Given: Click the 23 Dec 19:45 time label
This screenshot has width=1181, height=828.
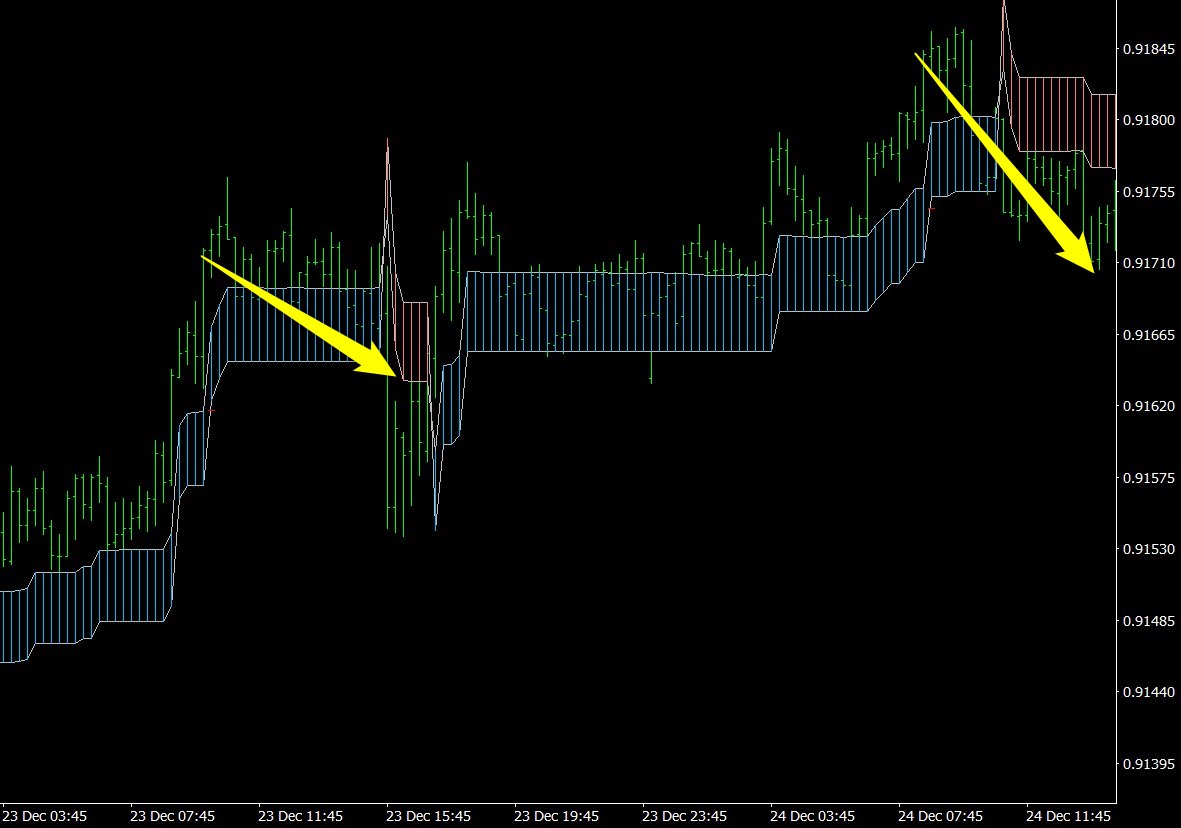Looking at the screenshot, I should (556, 816).
